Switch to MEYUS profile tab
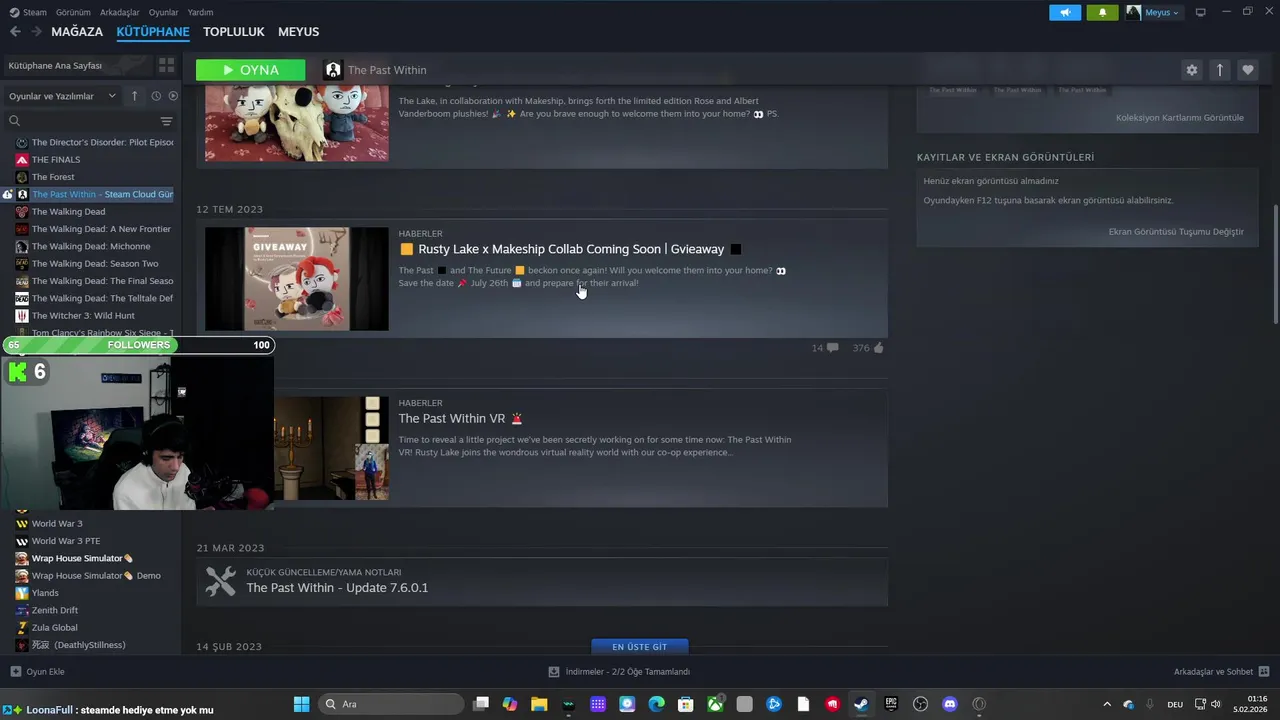The width and height of the screenshot is (1280, 720). (298, 32)
